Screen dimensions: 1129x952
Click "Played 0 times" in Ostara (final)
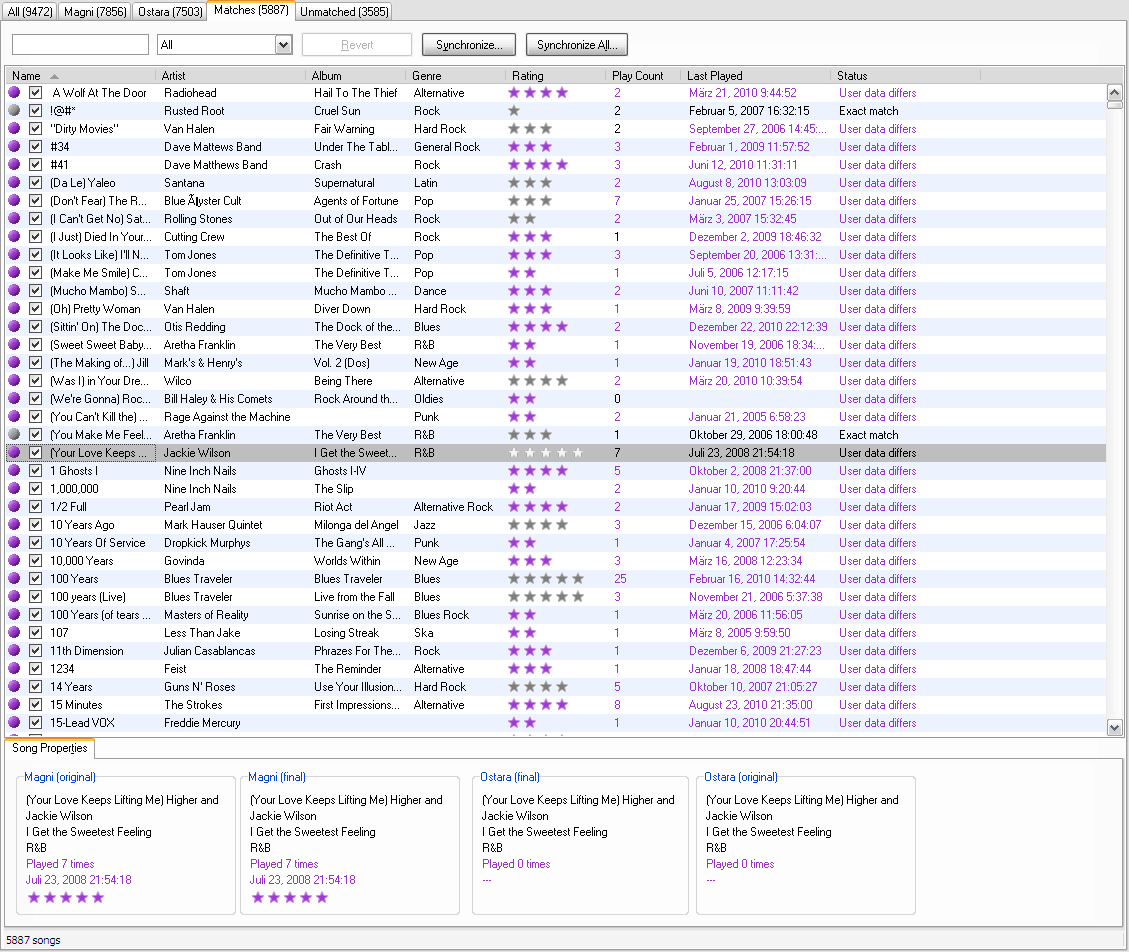click(516, 863)
